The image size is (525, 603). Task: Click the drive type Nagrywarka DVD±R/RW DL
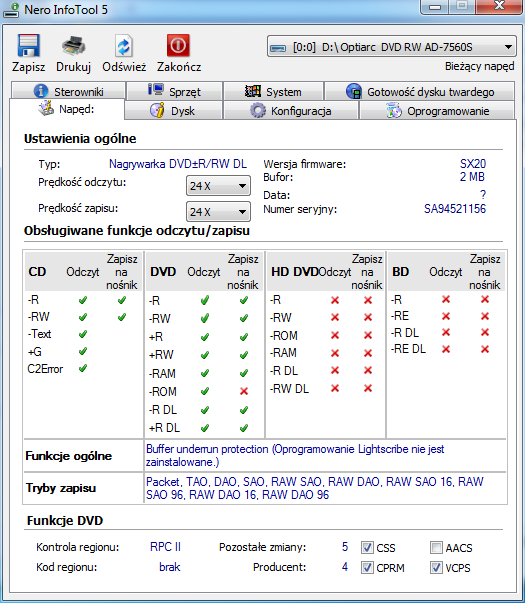click(178, 164)
